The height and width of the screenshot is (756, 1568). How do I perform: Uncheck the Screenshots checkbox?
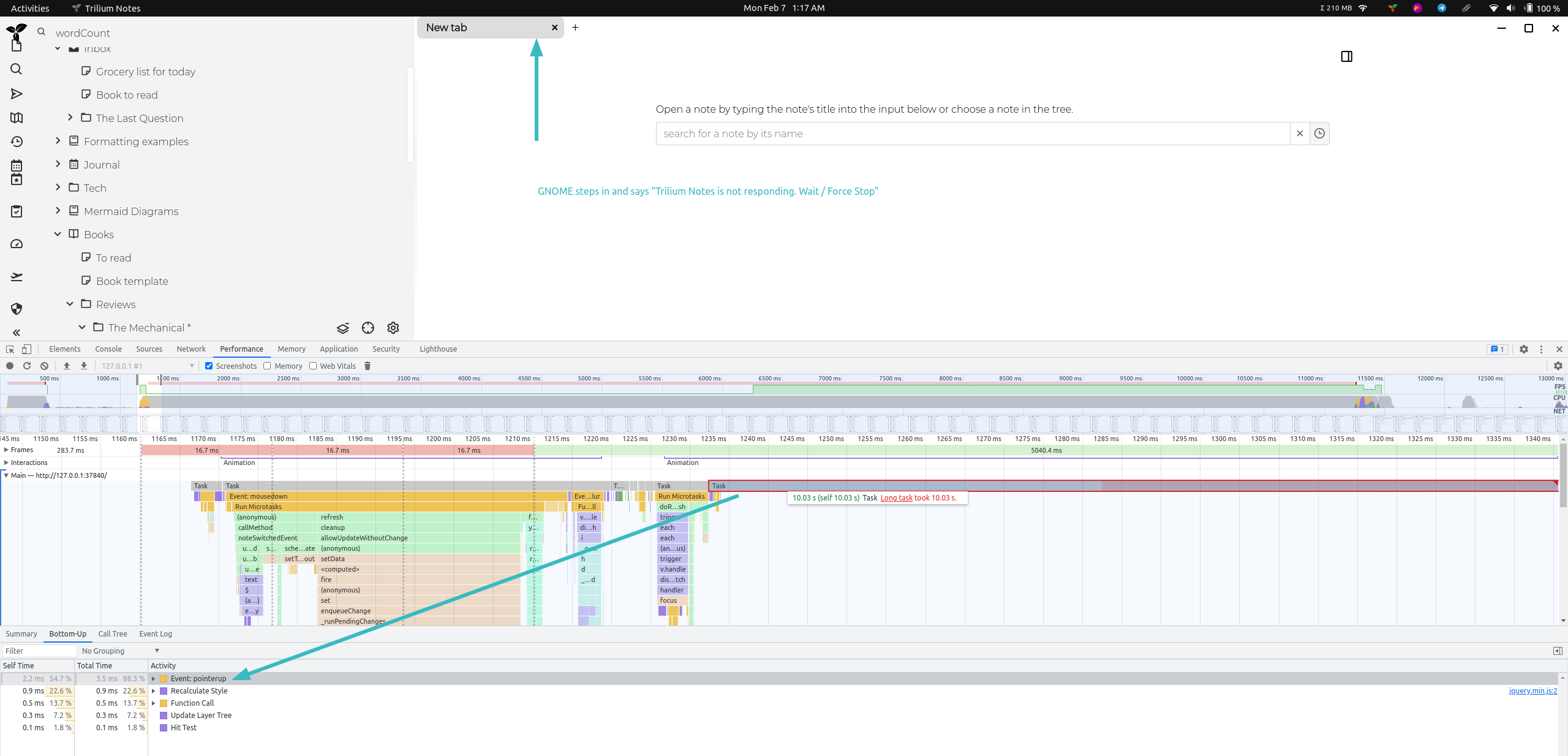(x=209, y=366)
